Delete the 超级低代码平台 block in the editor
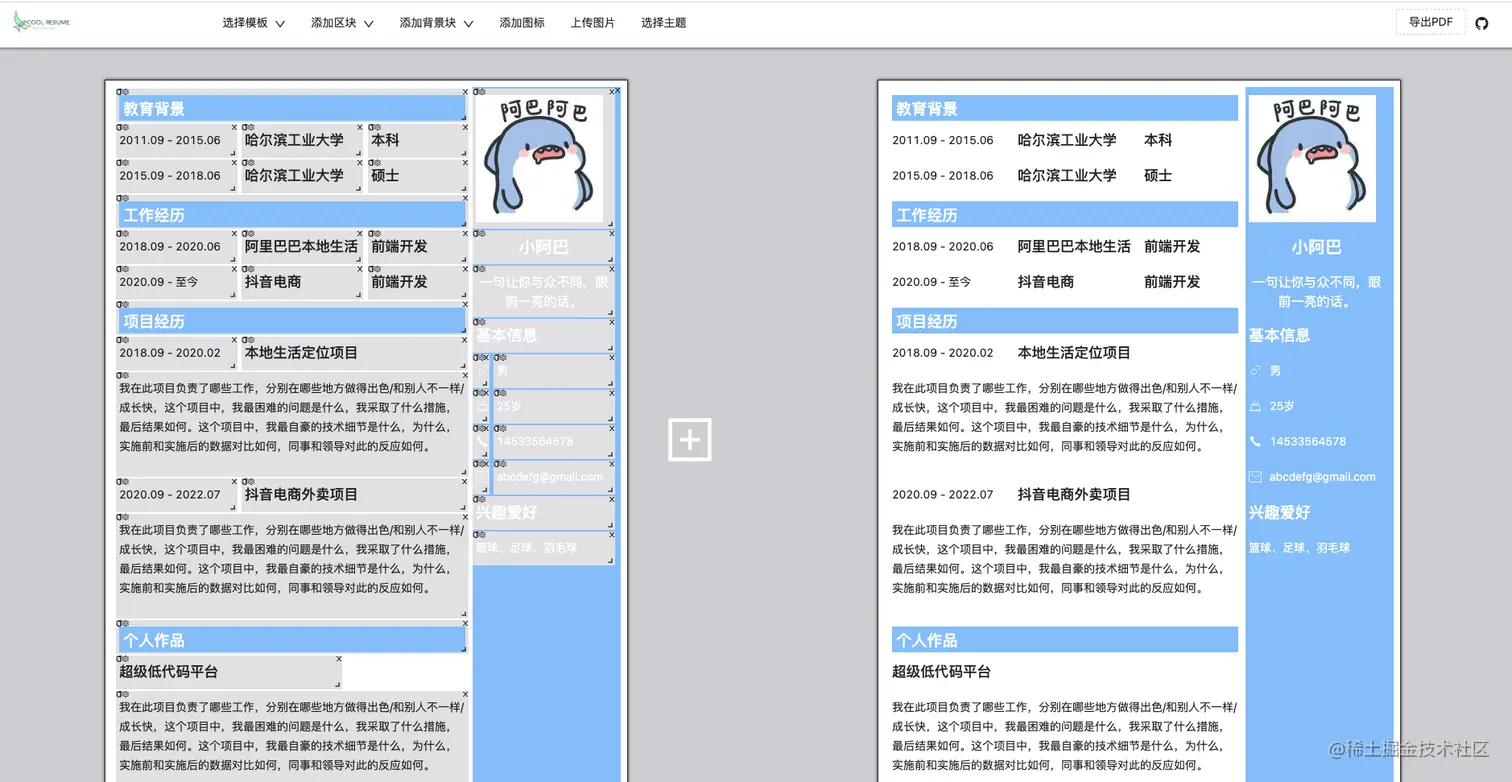Screen dimensions: 1512x782 coord(339,658)
